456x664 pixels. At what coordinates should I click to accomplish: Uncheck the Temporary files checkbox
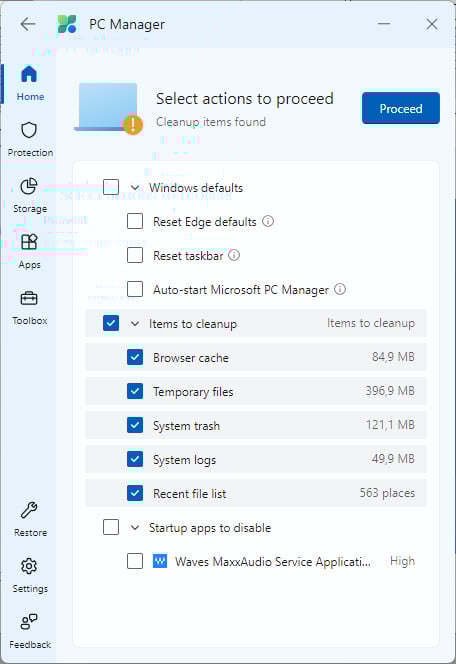tap(135, 391)
